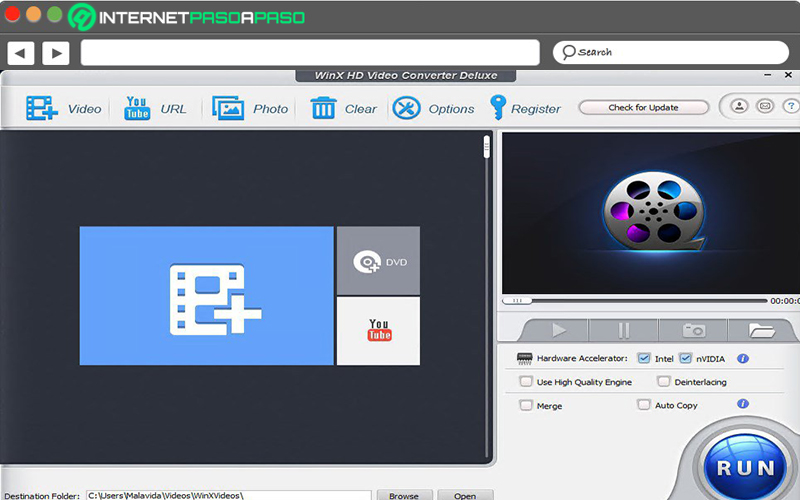The width and height of the screenshot is (800, 500).
Task: Close the WinX converter window
Action: 788,75
